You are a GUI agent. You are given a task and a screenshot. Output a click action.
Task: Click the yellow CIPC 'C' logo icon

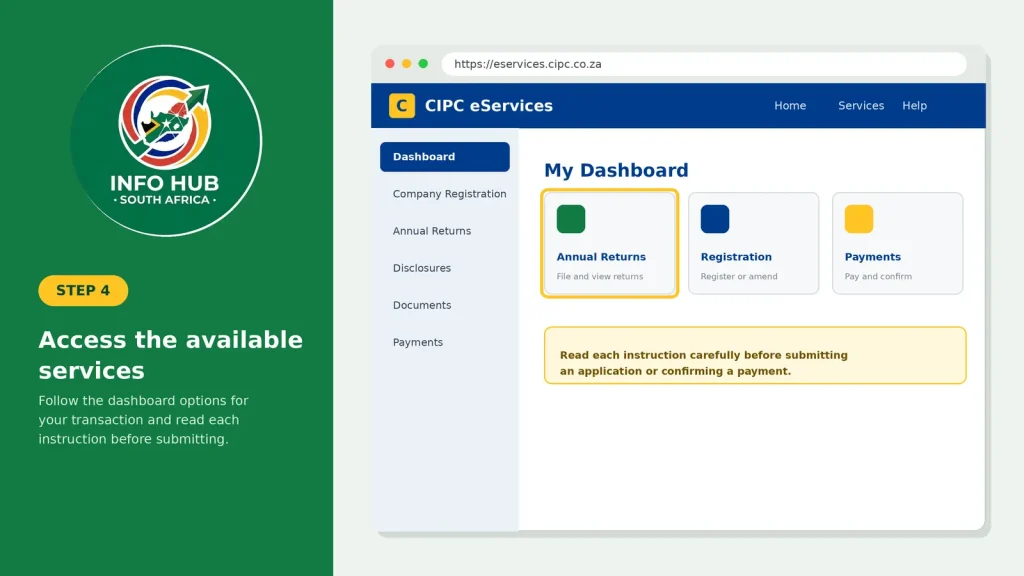click(402, 105)
